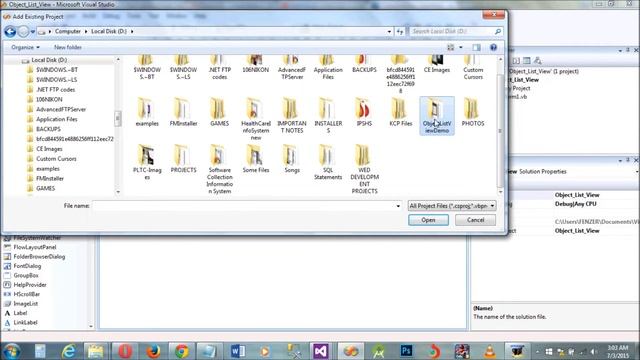The width and height of the screenshot is (640, 360).
Task: Click the refresh button next to address bar
Action: (x=400, y=31)
